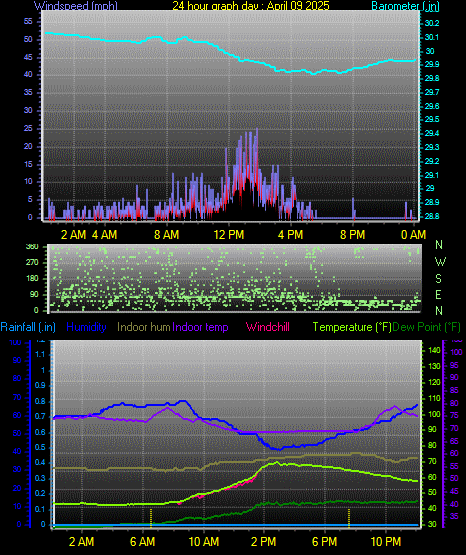Click 4 AM on the wind chart time axis
The width and height of the screenshot is (466, 555).
tap(104, 235)
